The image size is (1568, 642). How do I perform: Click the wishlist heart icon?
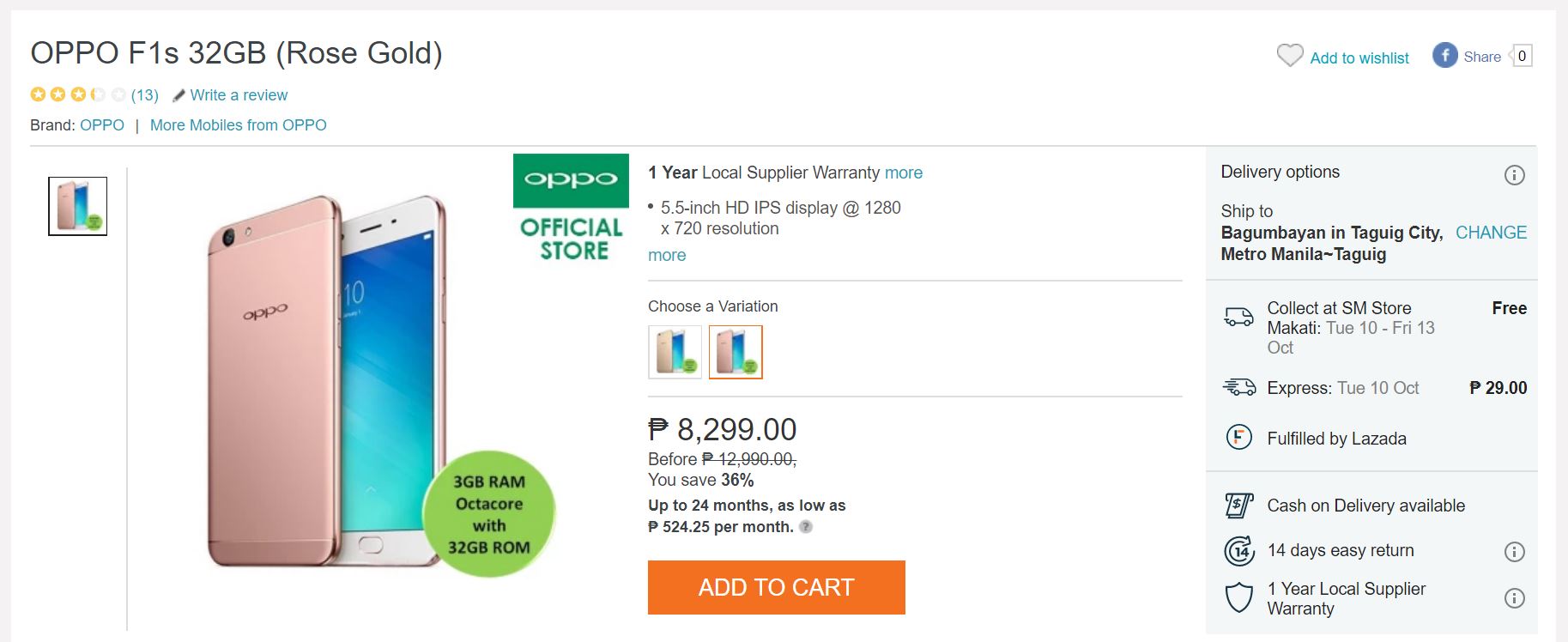(1289, 57)
